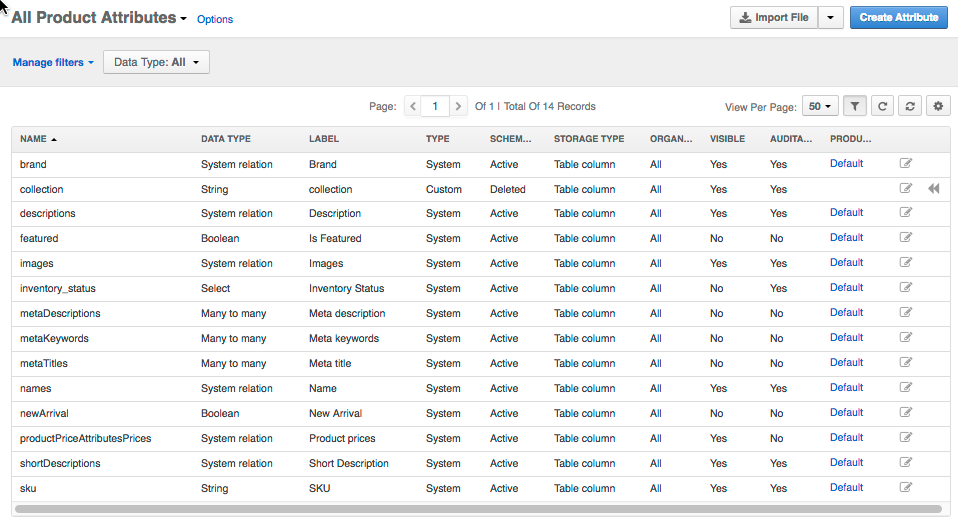Click the Product prices label cell
This screenshot has height=522, width=958.
click(x=342, y=438)
